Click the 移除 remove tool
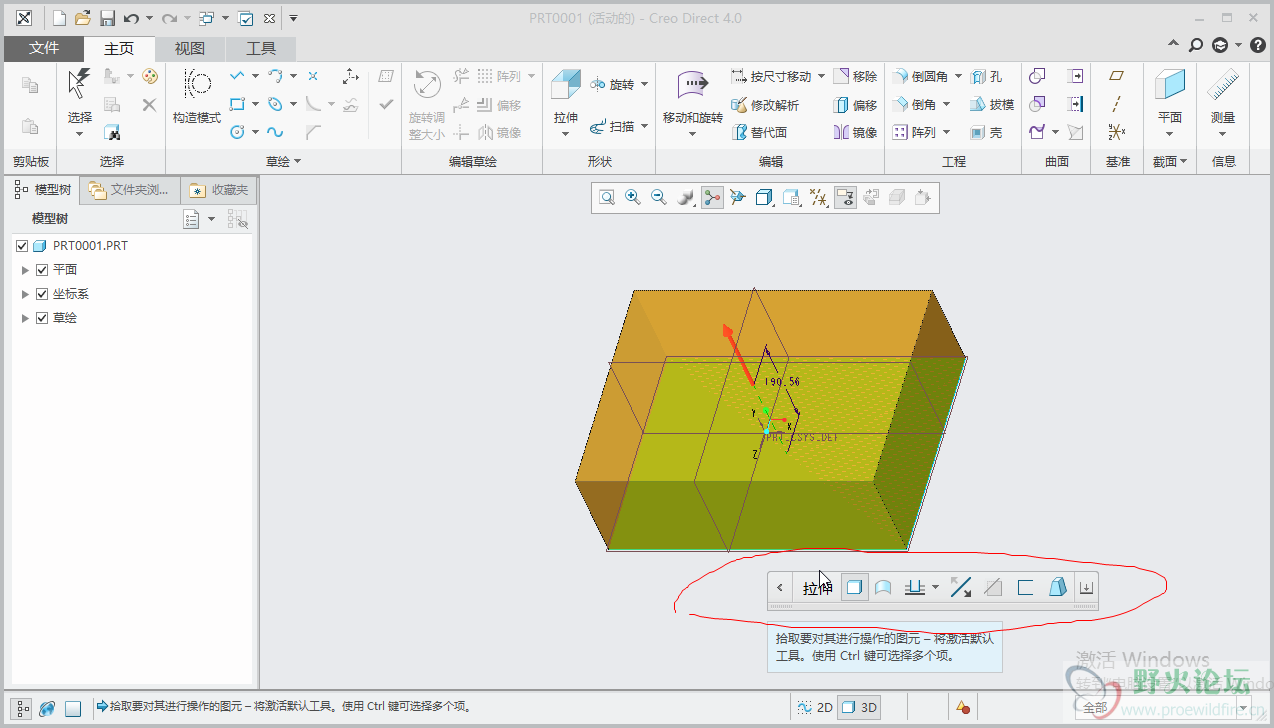This screenshot has width=1274, height=728. pos(855,77)
